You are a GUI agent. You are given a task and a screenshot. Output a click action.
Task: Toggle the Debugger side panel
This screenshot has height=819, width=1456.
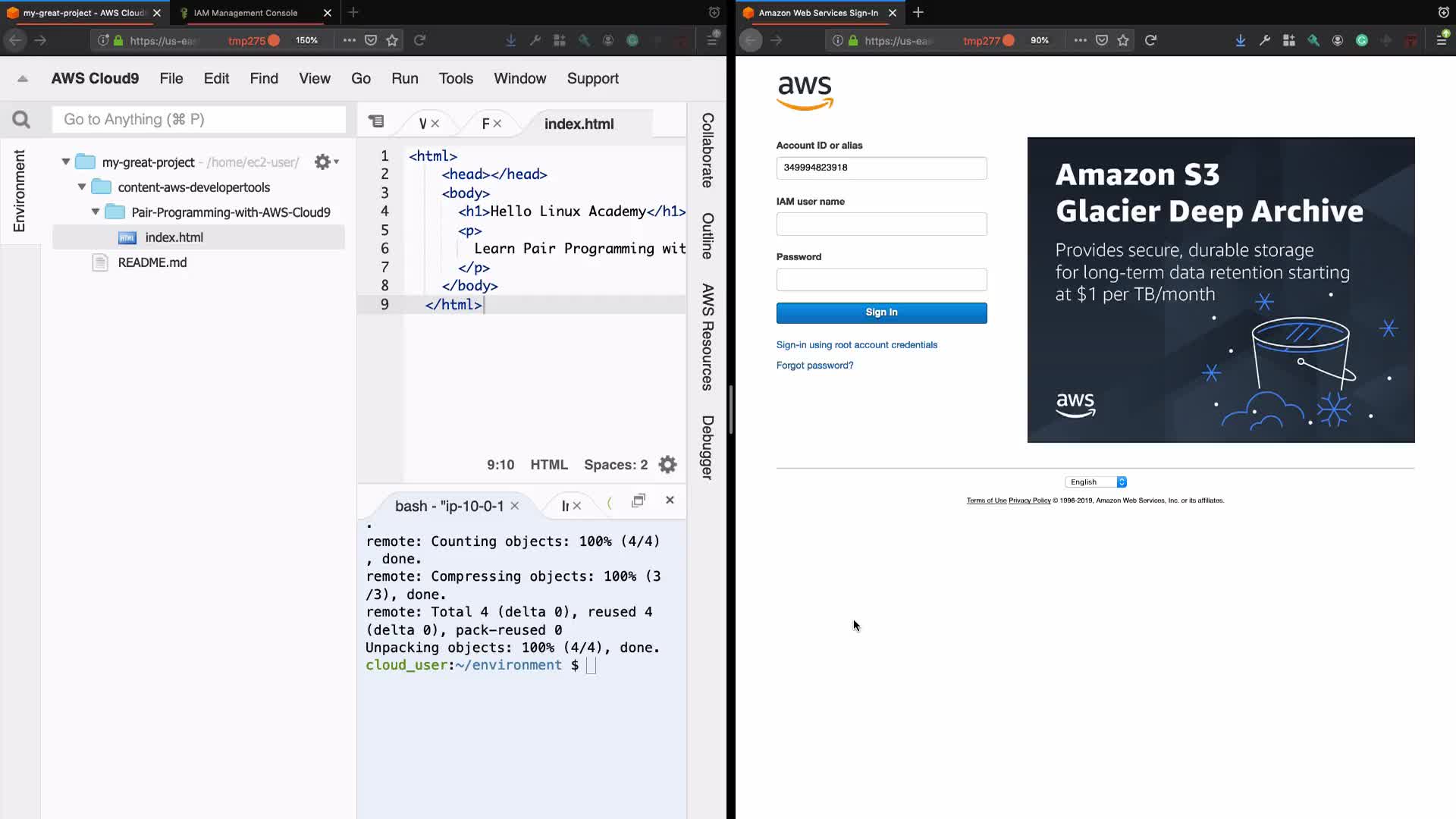(707, 447)
